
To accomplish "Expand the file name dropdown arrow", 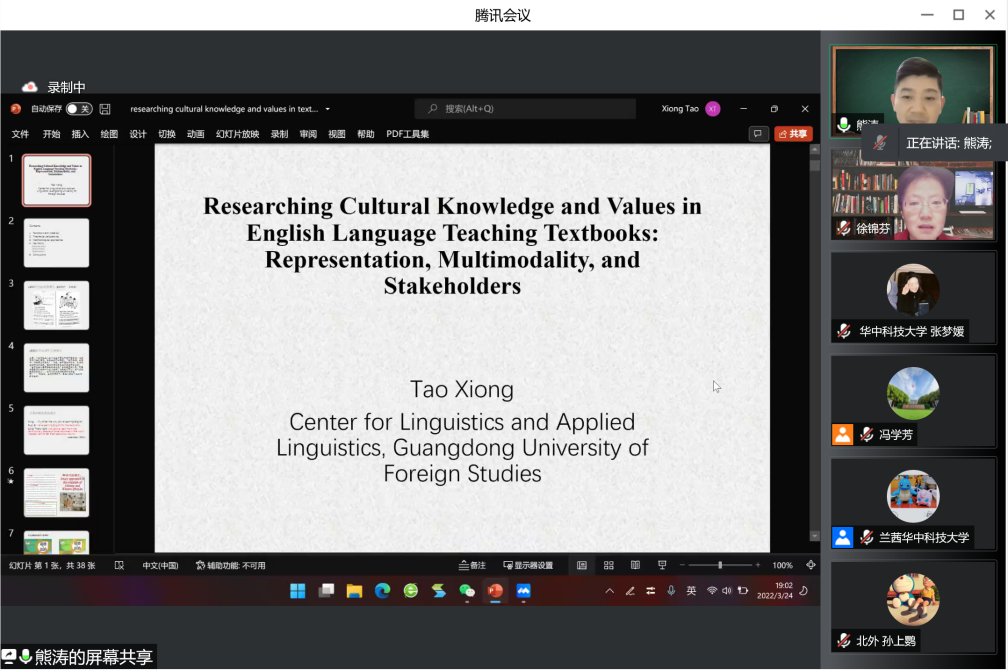I will pos(327,109).
